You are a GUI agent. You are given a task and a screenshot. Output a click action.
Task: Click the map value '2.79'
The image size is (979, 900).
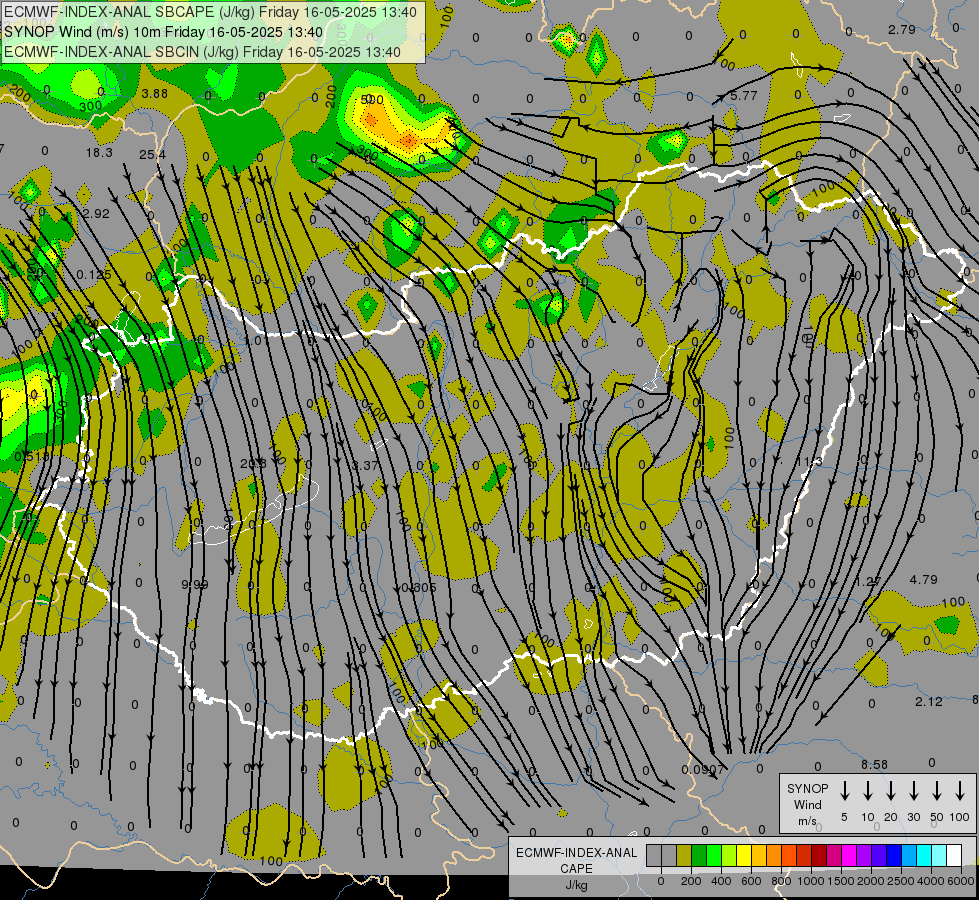pos(902,29)
